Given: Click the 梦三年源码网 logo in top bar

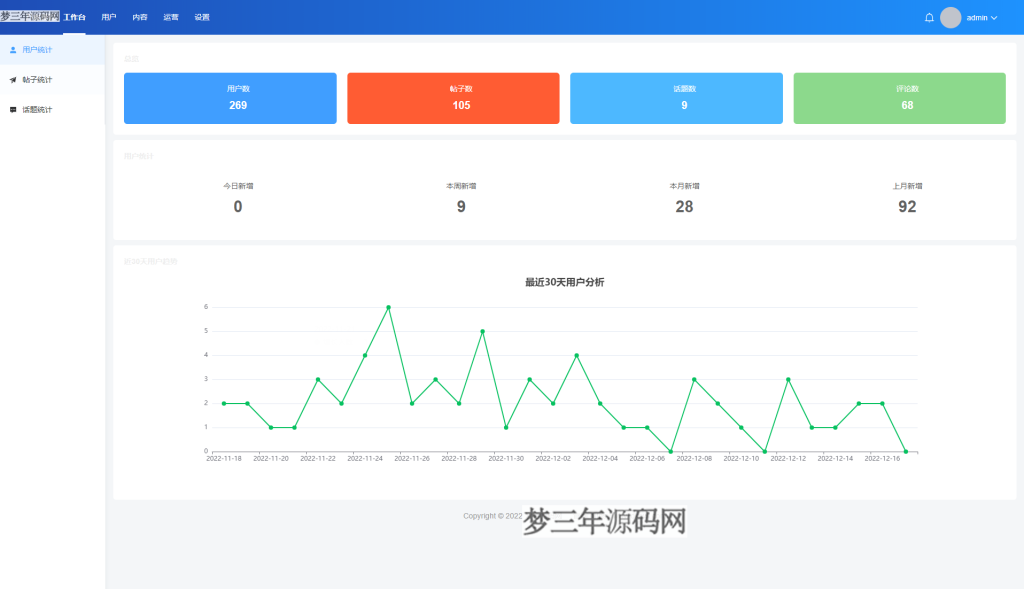Looking at the screenshot, I should 31,16.
